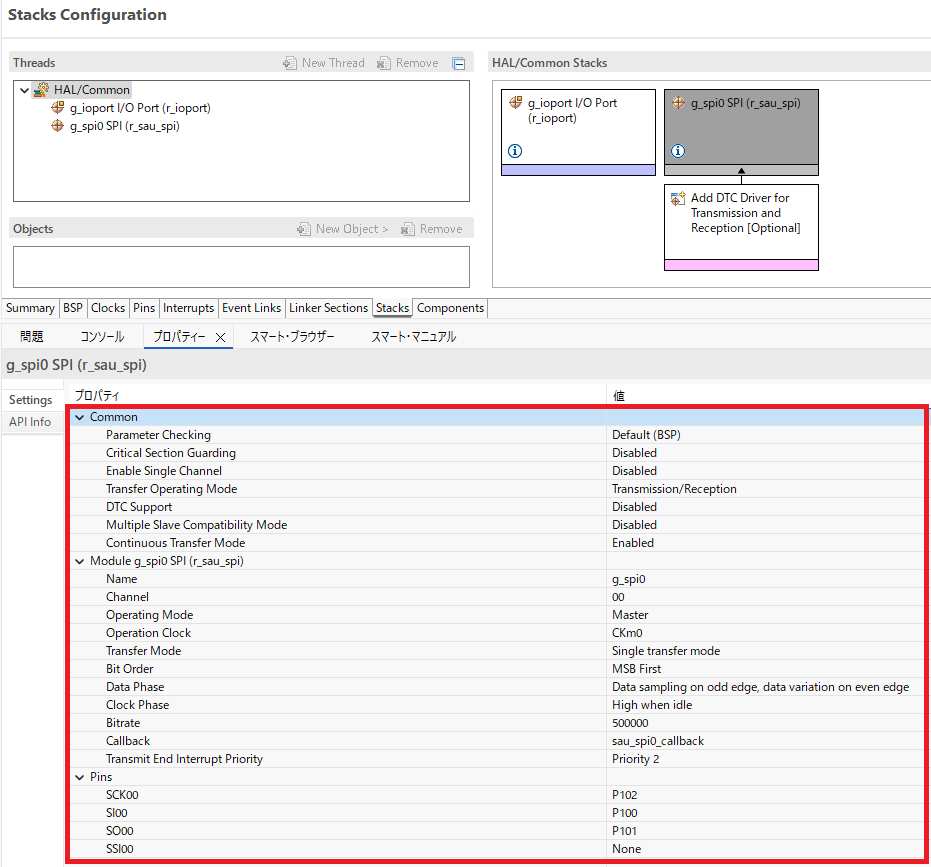Image resolution: width=931 pixels, height=867 pixels.
Task: Edit the Bitrate value 500000
Action: pos(630,723)
